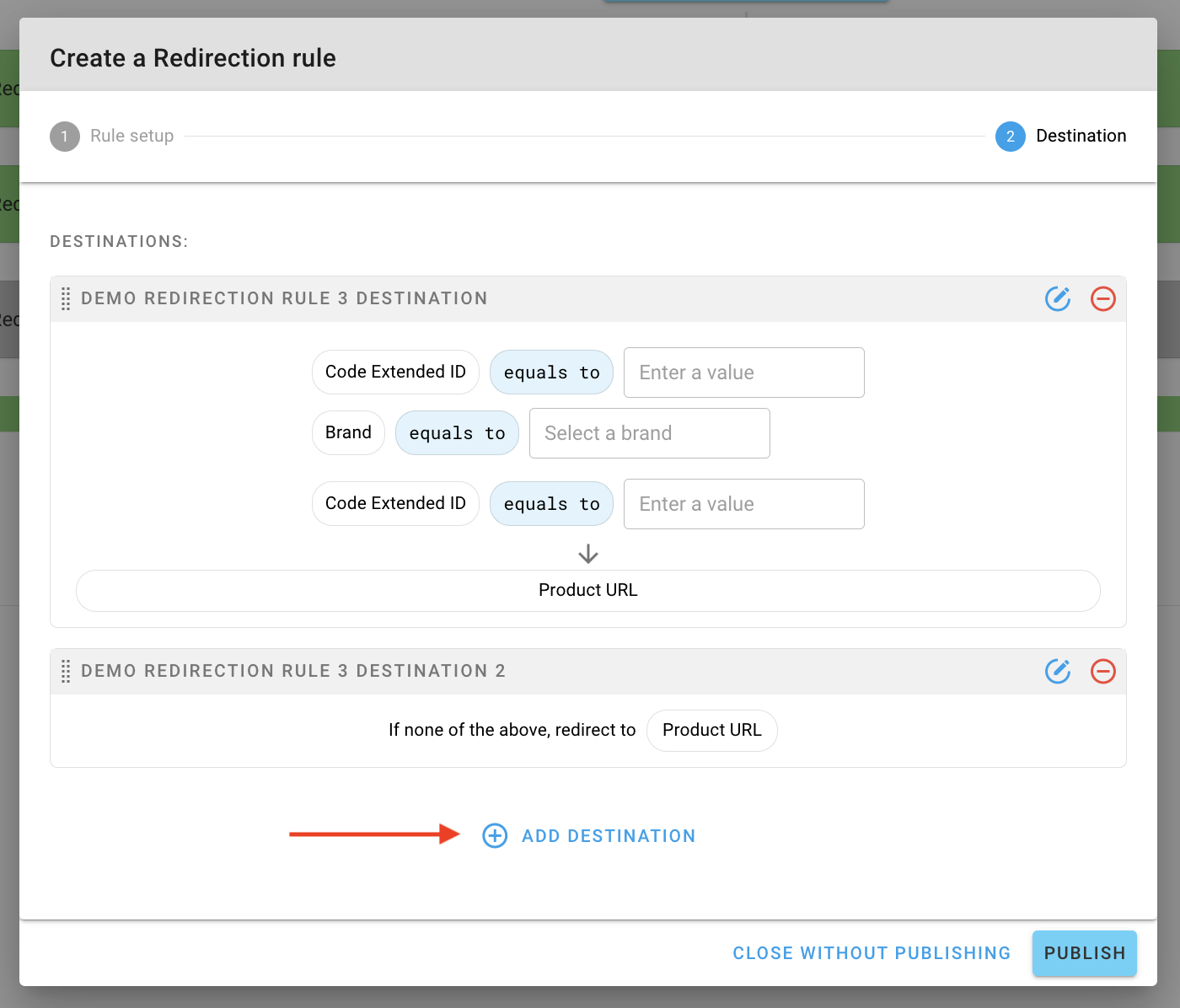Focus the first Enter a value field
Screen dimensions: 1180x1008
744,373
